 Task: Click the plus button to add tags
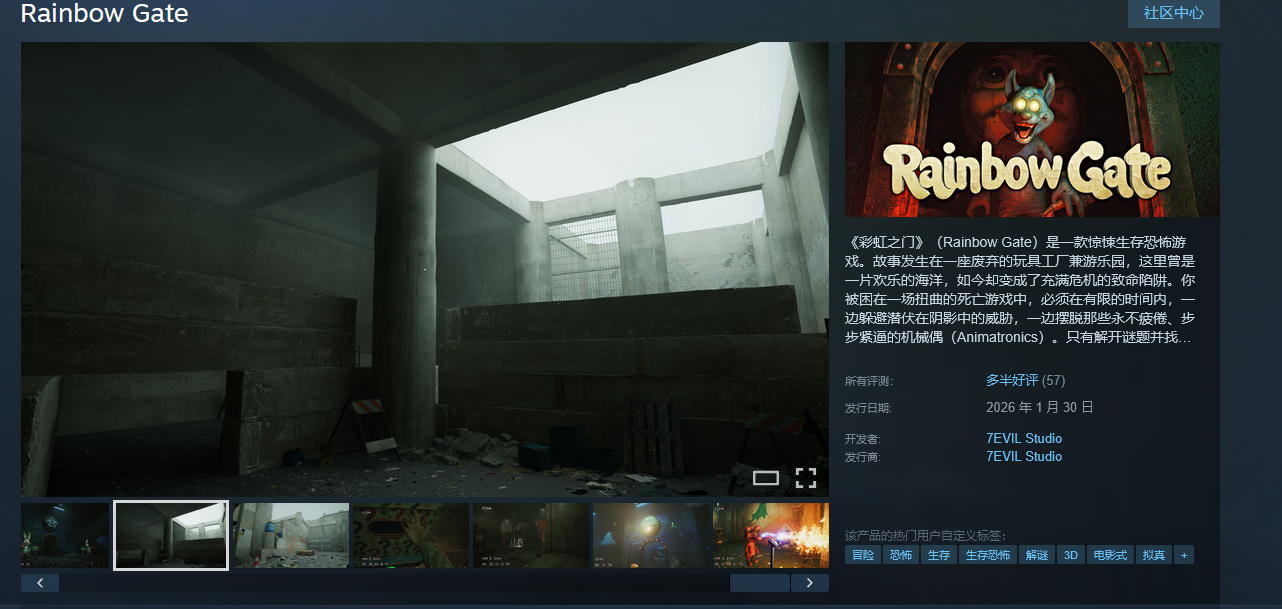point(1184,555)
